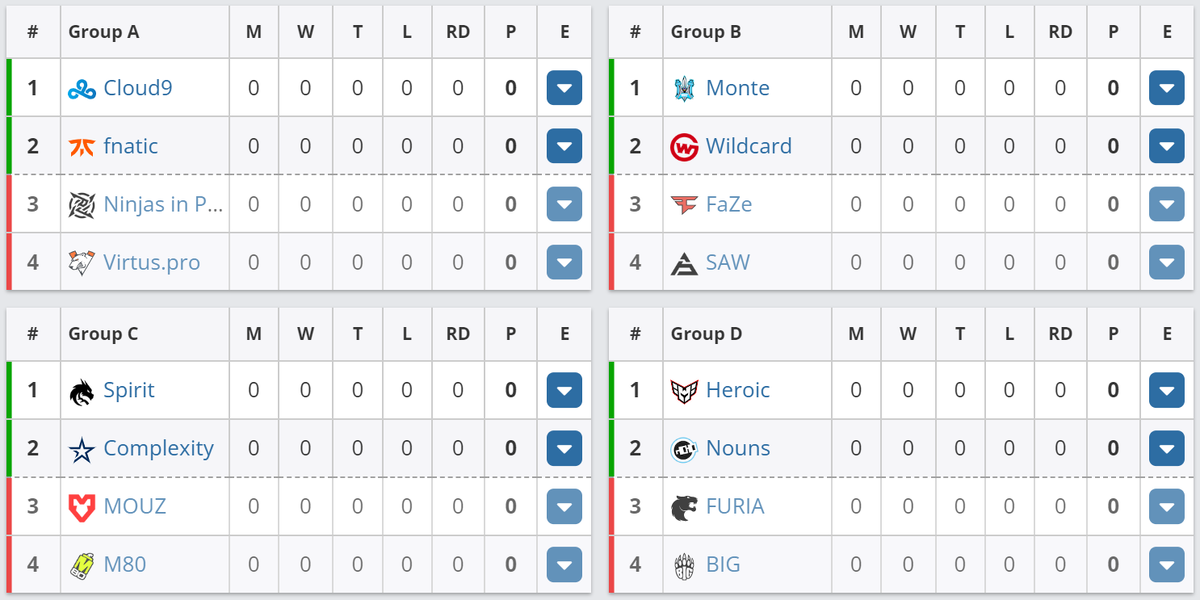This screenshot has width=1200, height=600.
Task: Expand Complexity's details in Group C
Action: coord(564,448)
